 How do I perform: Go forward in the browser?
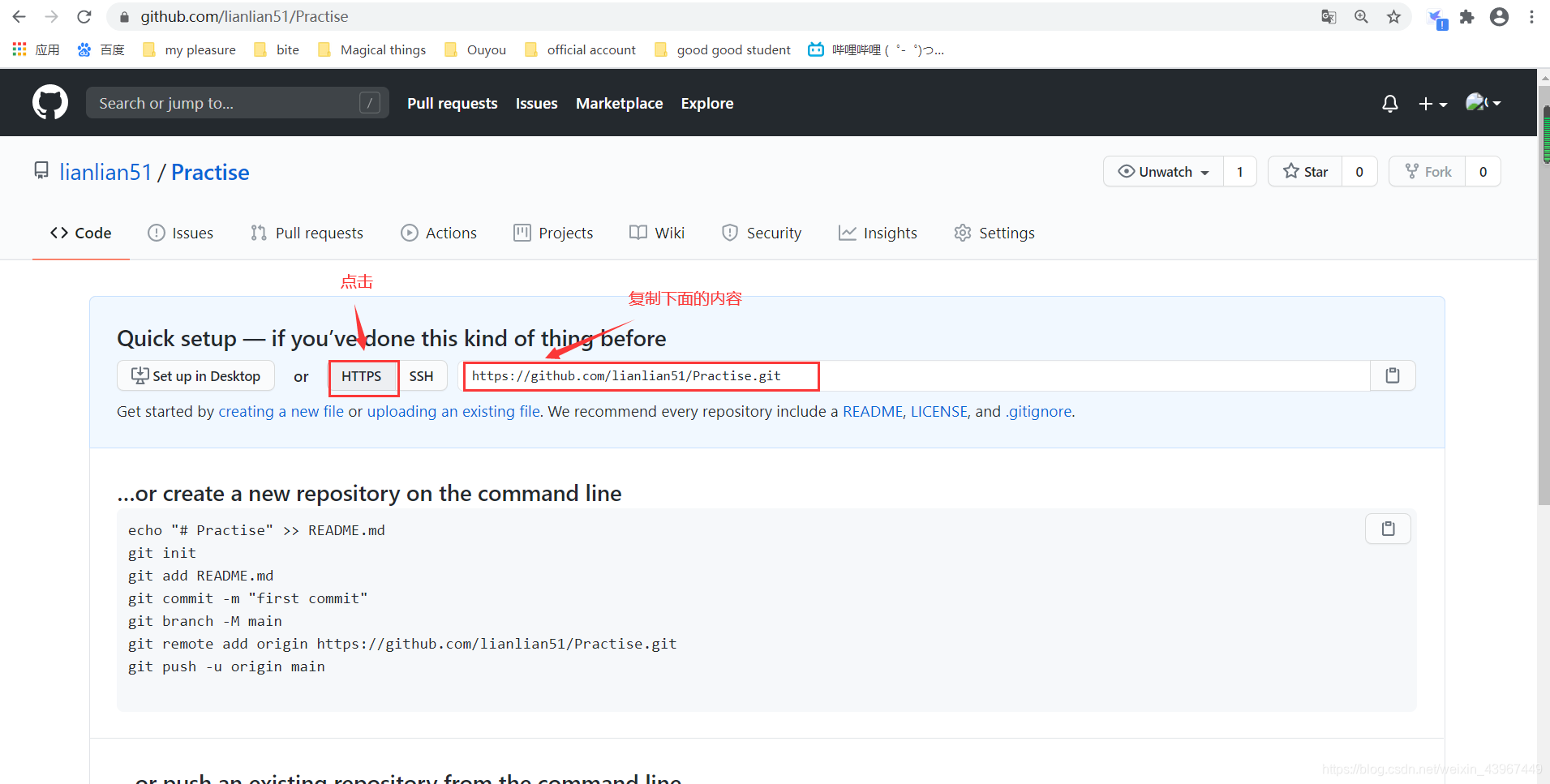click(x=51, y=16)
